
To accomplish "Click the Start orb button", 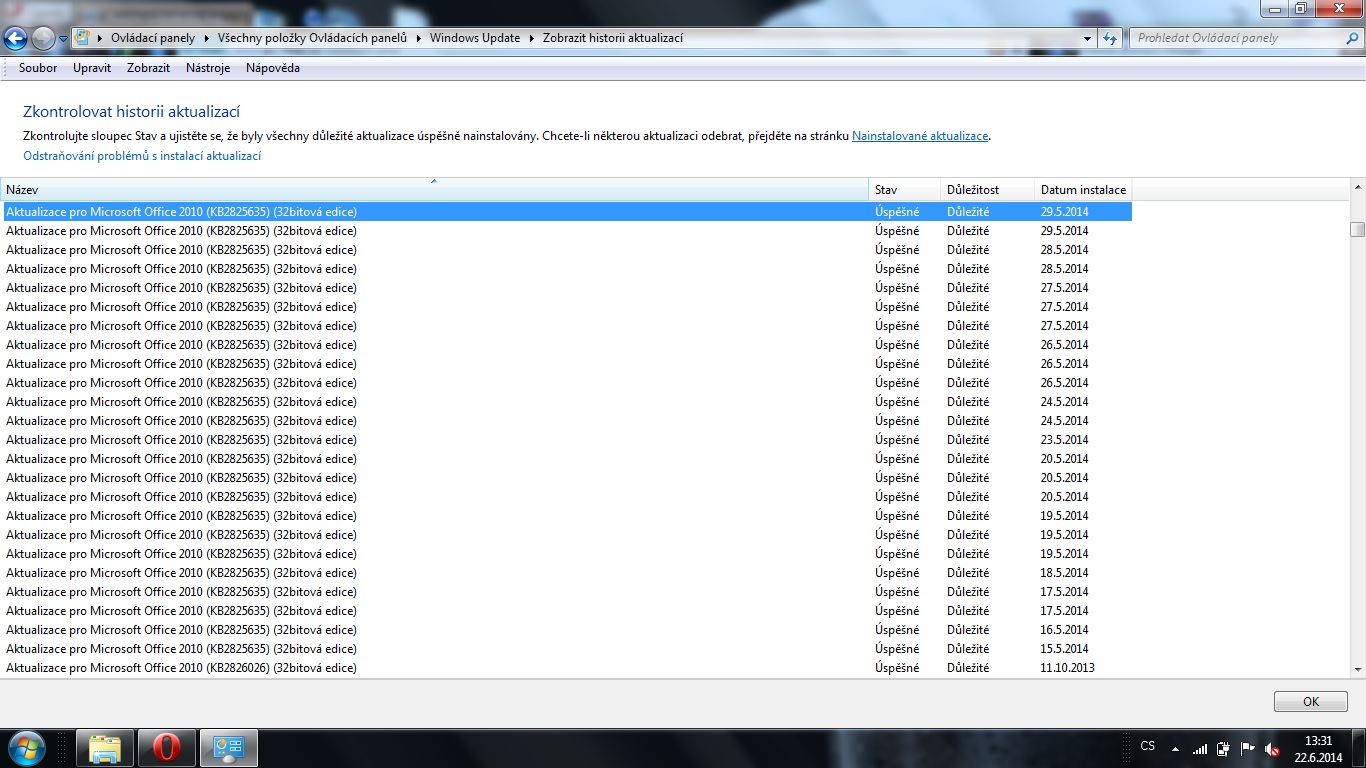I will tap(26, 747).
